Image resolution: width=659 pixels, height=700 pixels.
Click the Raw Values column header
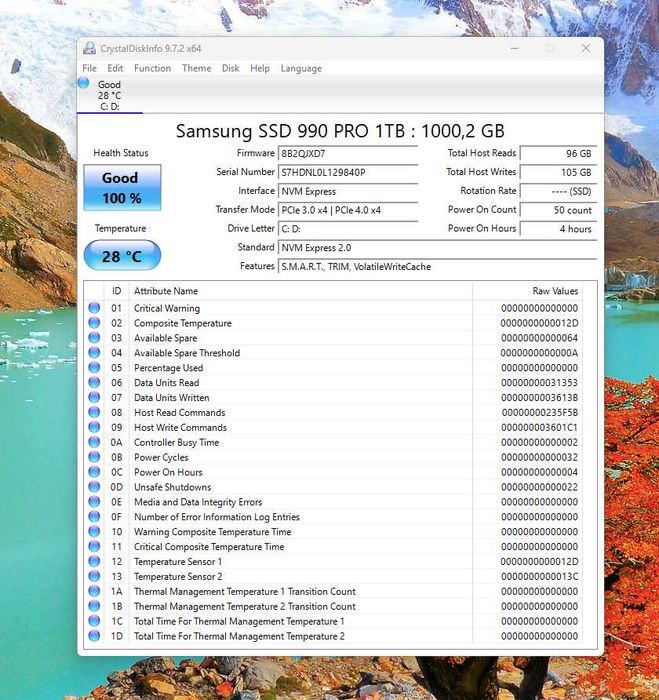528,291
